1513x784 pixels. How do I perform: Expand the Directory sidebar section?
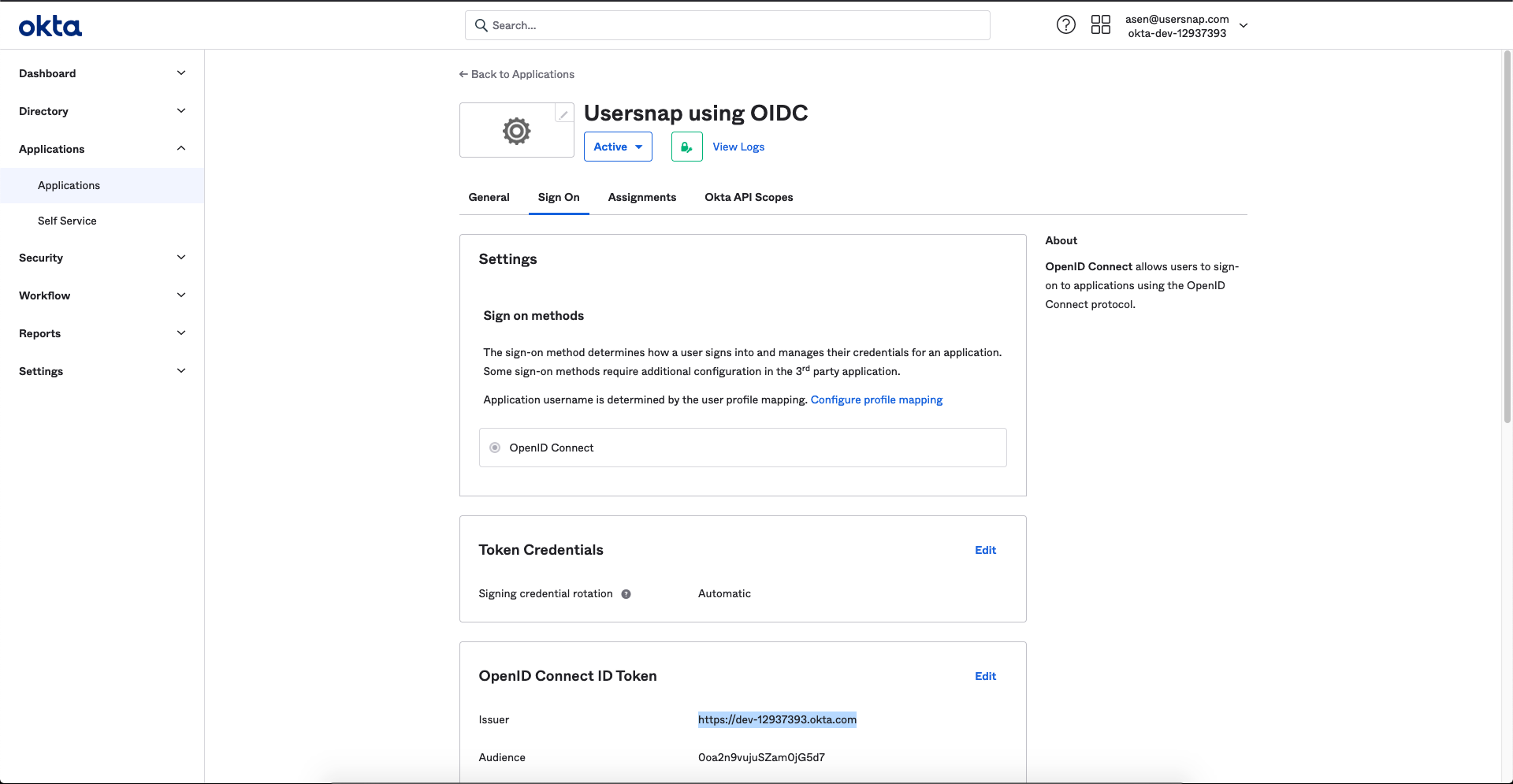(x=102, y=111)
